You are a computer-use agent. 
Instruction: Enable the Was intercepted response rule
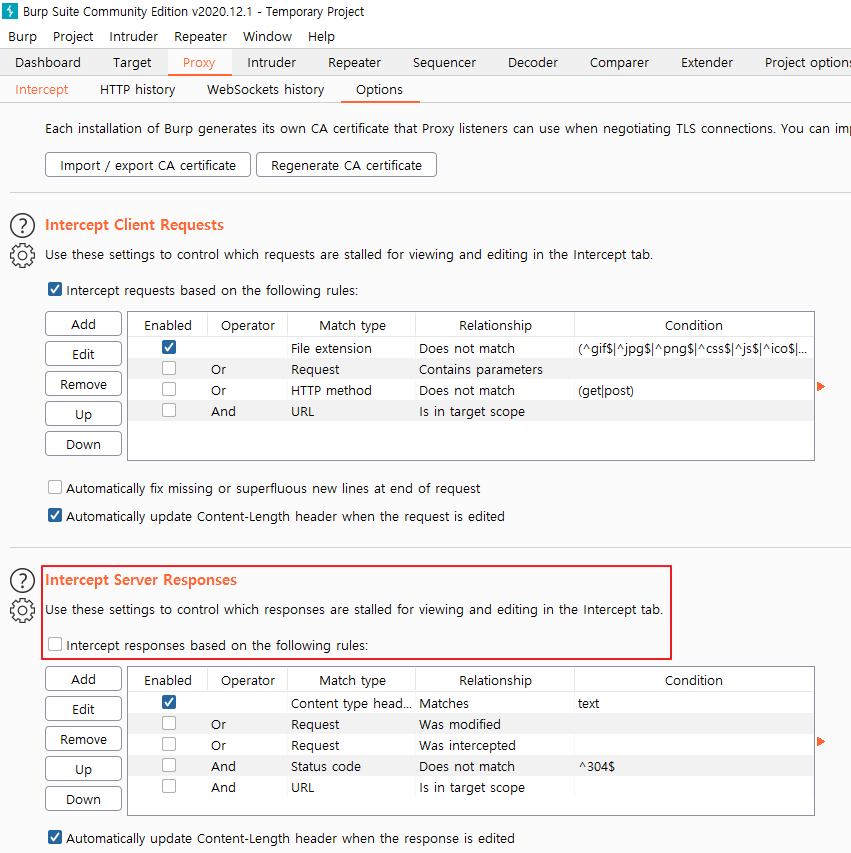pos(169,744)
